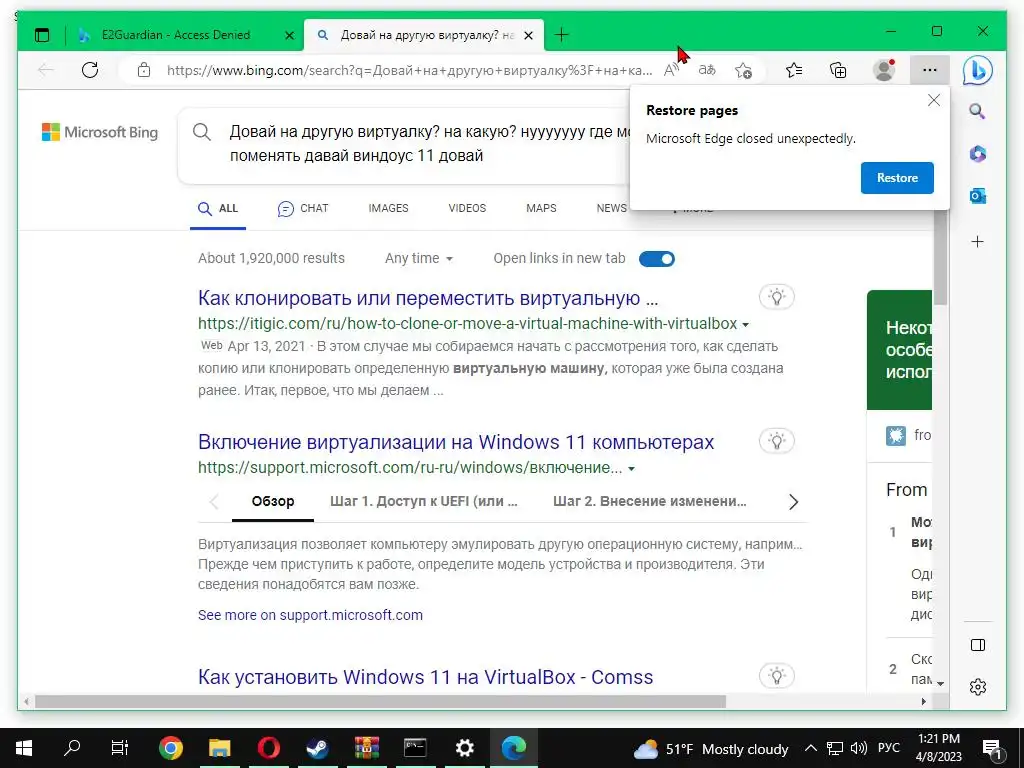The height and width of the screenshot is (768, 1024).
Task: Open sidebar search icon
Action: pyautogui.click(x=978, y=111)
